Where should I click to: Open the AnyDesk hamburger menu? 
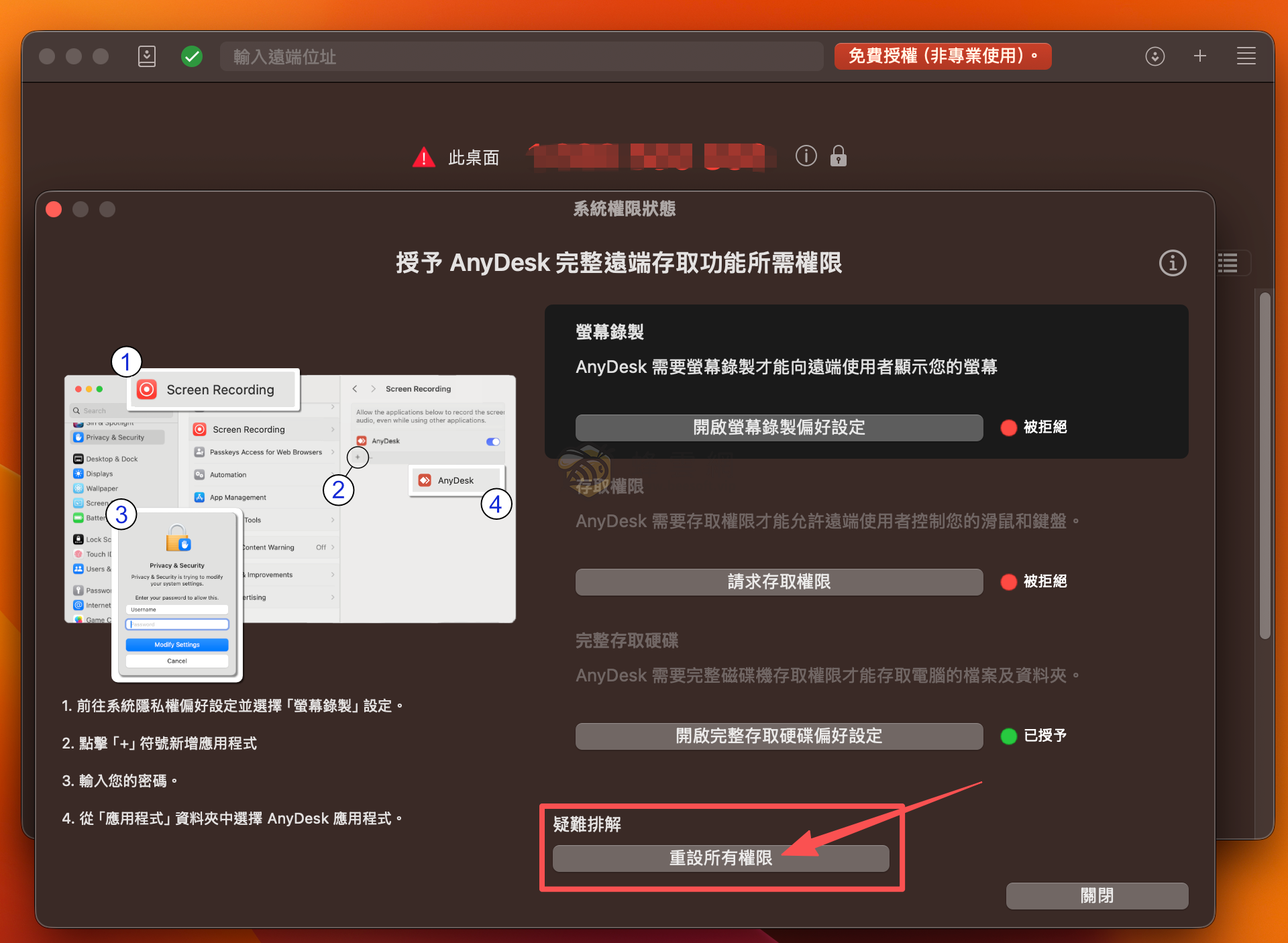[x=1246, y=56]
